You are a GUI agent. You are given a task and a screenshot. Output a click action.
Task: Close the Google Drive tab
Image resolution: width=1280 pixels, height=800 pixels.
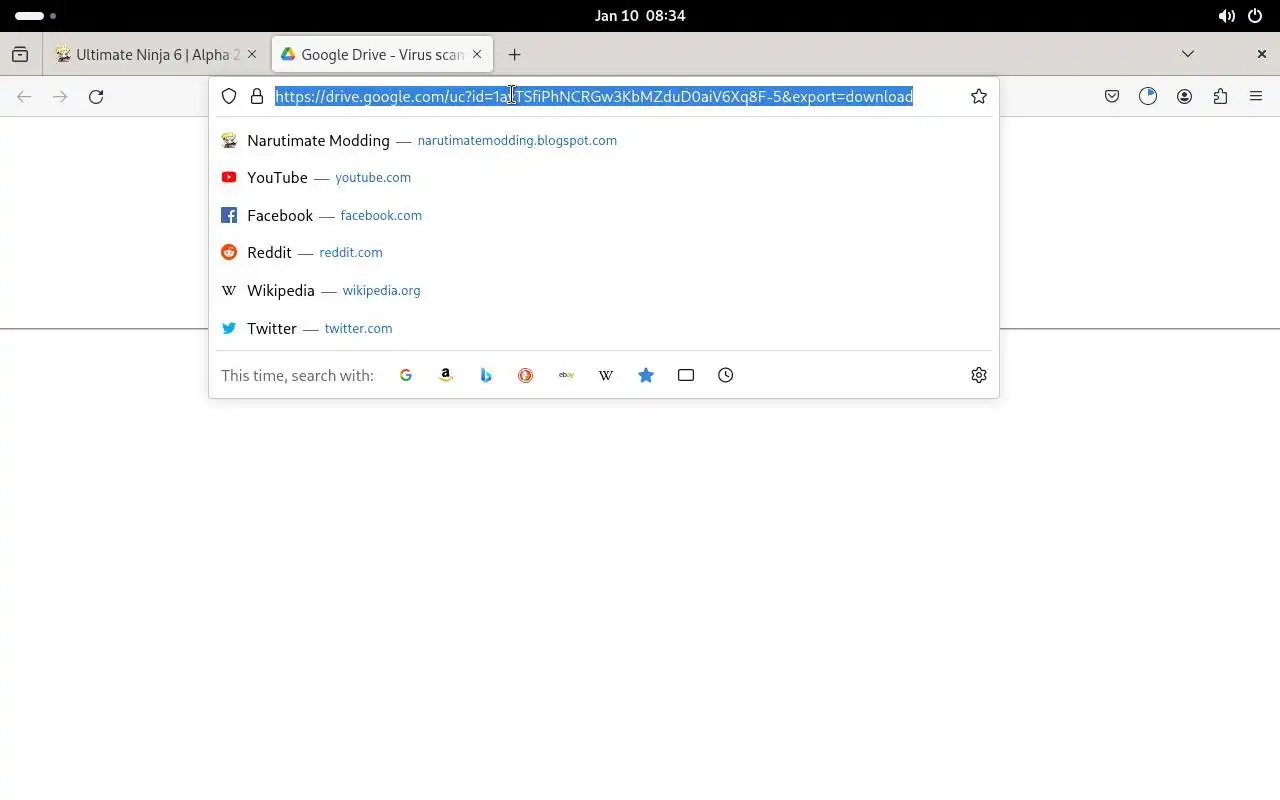tap(477, 54)
